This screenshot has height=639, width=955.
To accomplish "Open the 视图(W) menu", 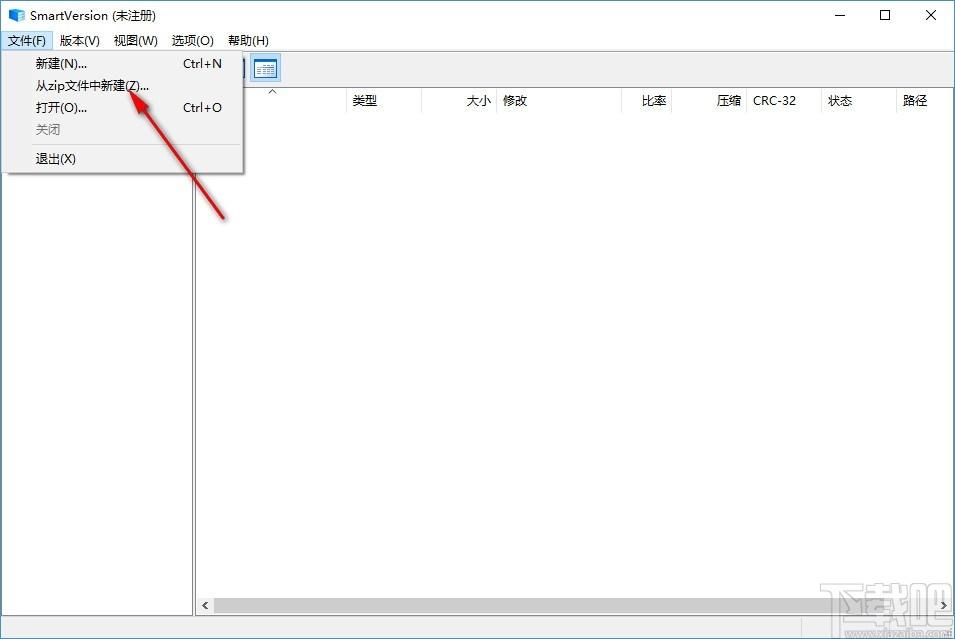I will coord(135,41).
